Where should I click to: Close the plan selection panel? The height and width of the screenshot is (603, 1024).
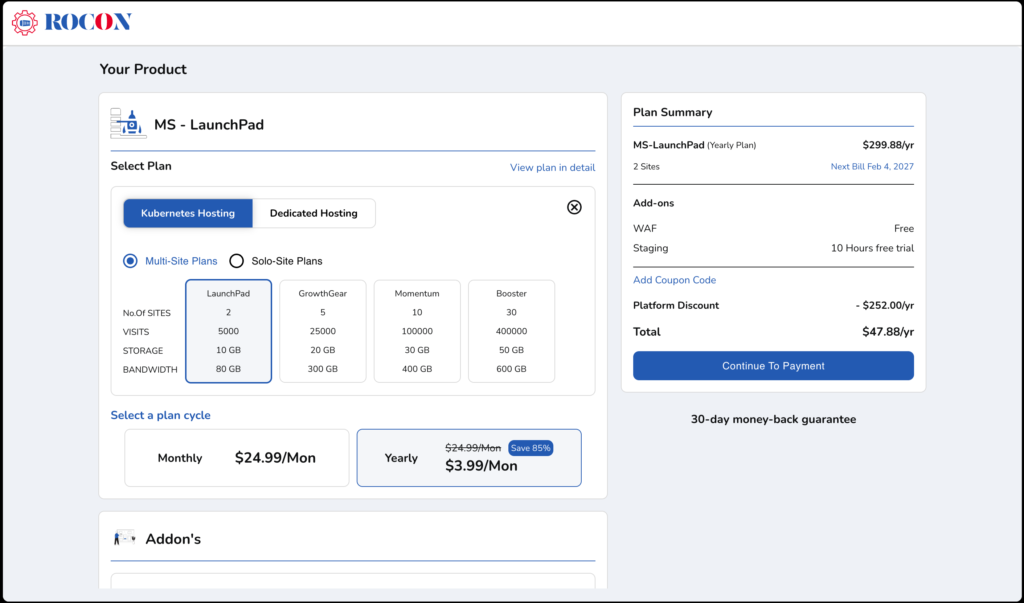[574, 207]
